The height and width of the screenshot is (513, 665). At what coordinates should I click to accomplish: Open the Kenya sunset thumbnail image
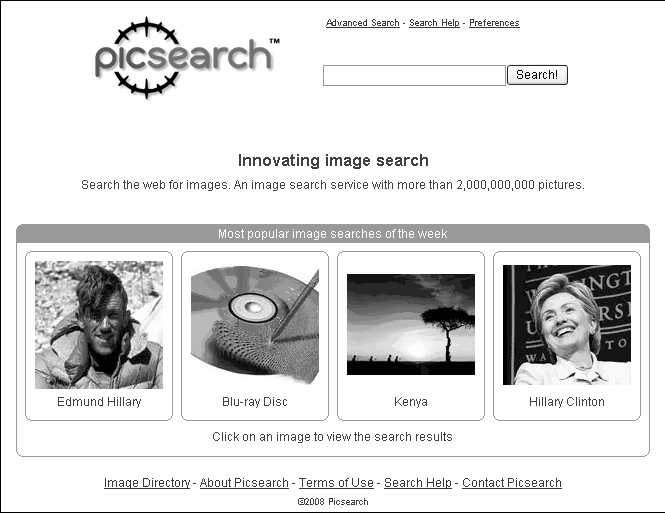411,324
